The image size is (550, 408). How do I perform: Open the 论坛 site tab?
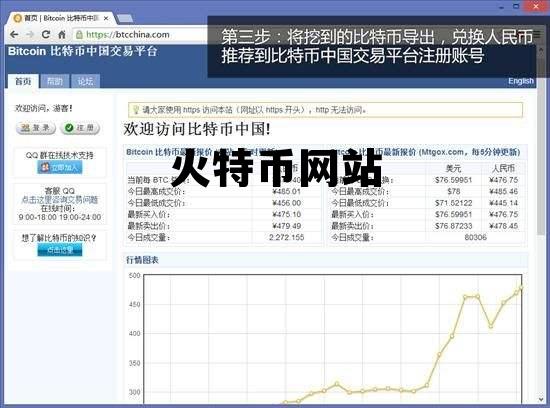click(x=86, y=81)
